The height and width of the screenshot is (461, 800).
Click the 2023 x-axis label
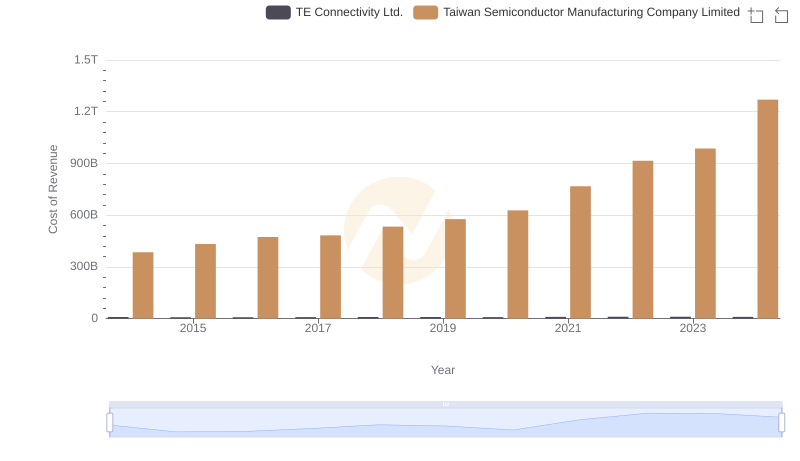click(693, 328)
